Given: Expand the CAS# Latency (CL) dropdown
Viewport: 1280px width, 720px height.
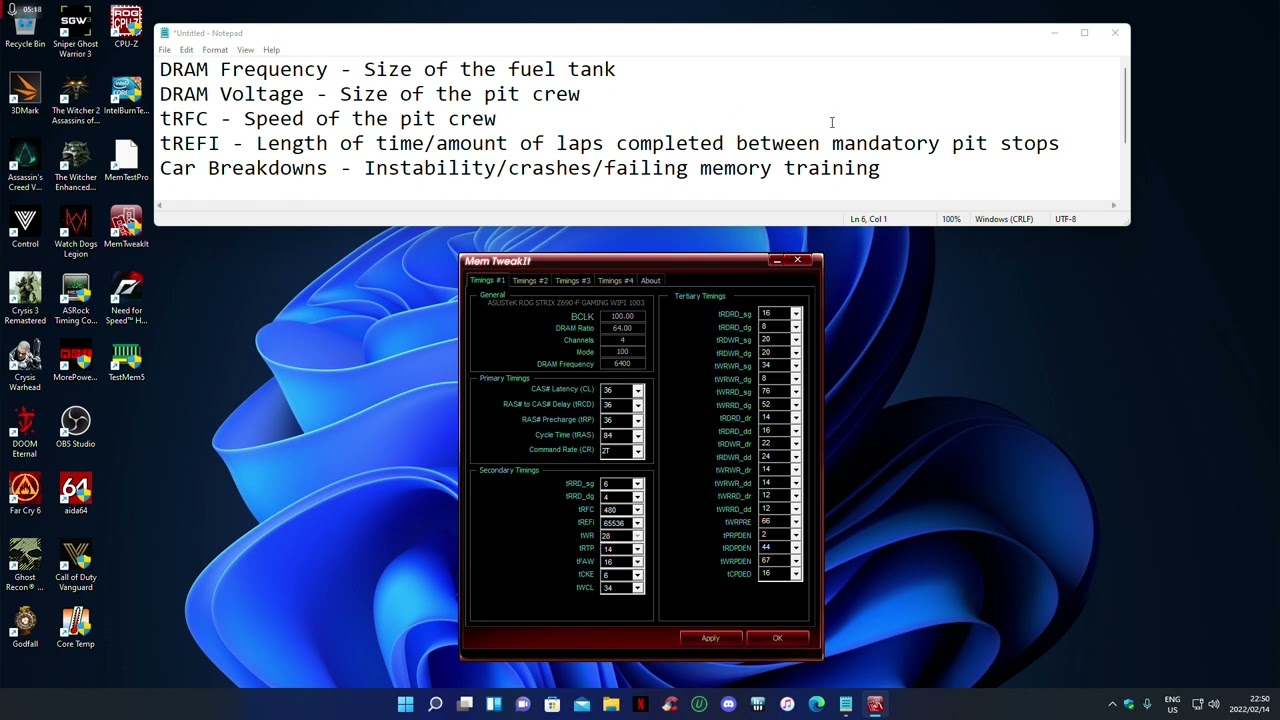Looking at the screenshot, I should [x=638, y=390].
